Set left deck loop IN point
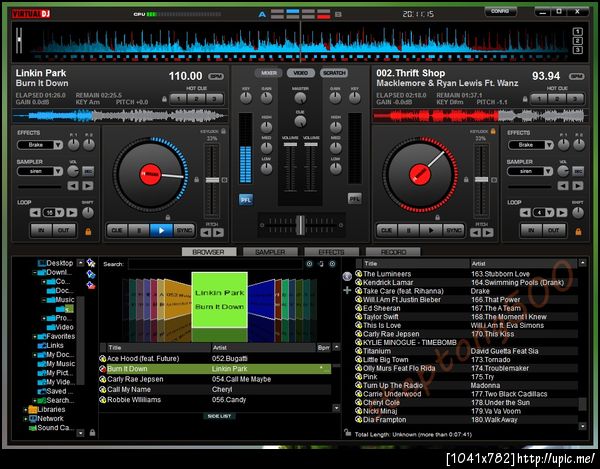Image resolution: width=600 pixels, height=469 pixels. pyautogui.click(x=41, y=230)
